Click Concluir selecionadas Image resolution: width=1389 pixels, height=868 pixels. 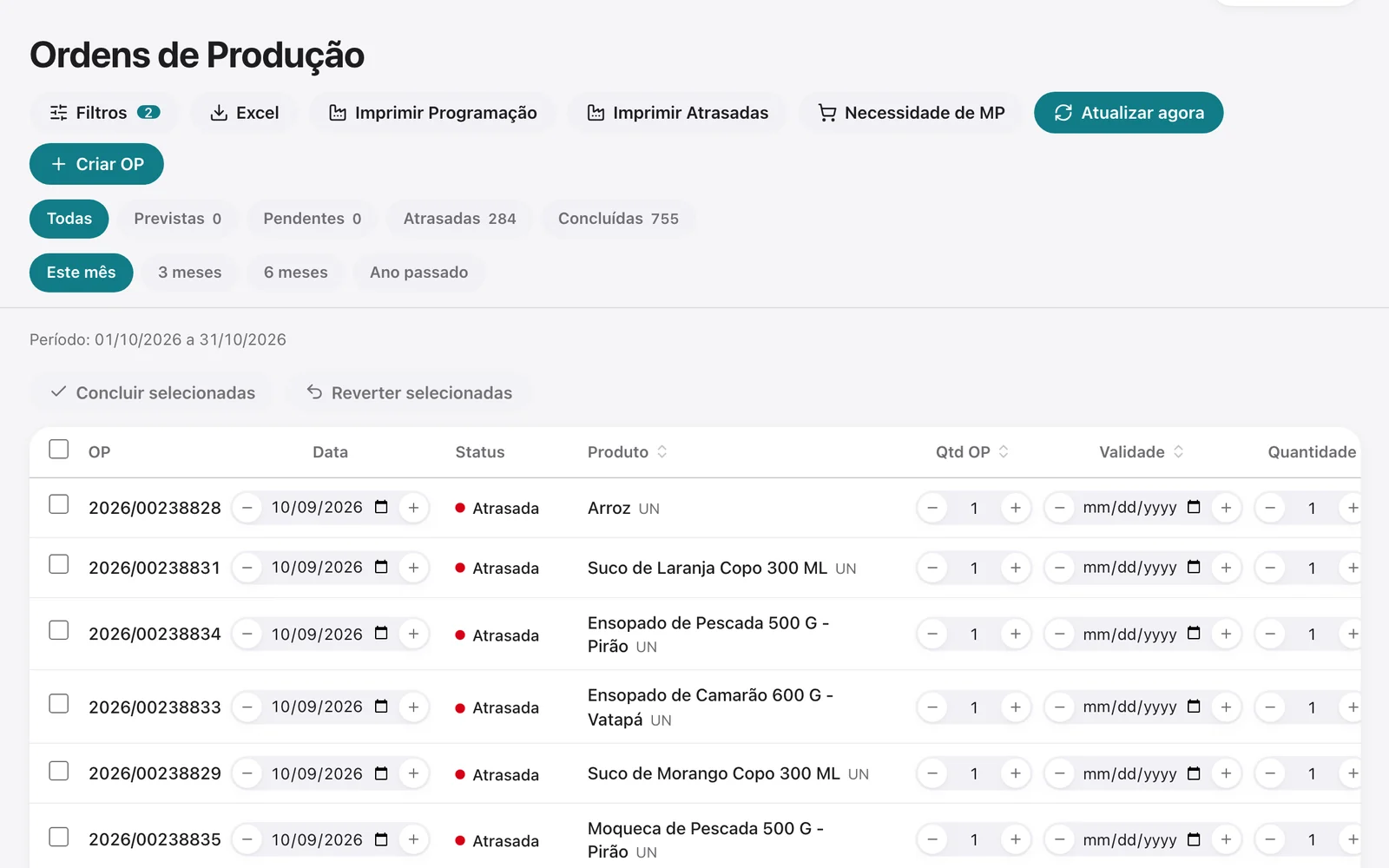tap(152, 392)
